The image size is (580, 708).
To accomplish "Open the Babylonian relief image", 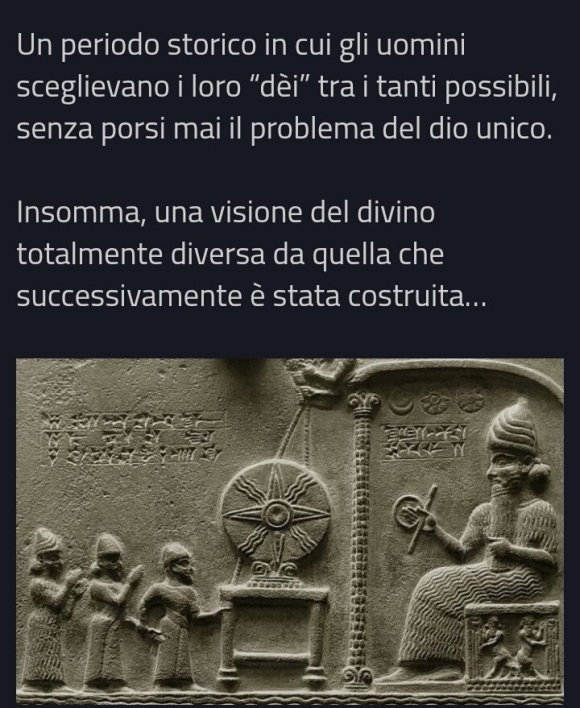I will 290,532.
